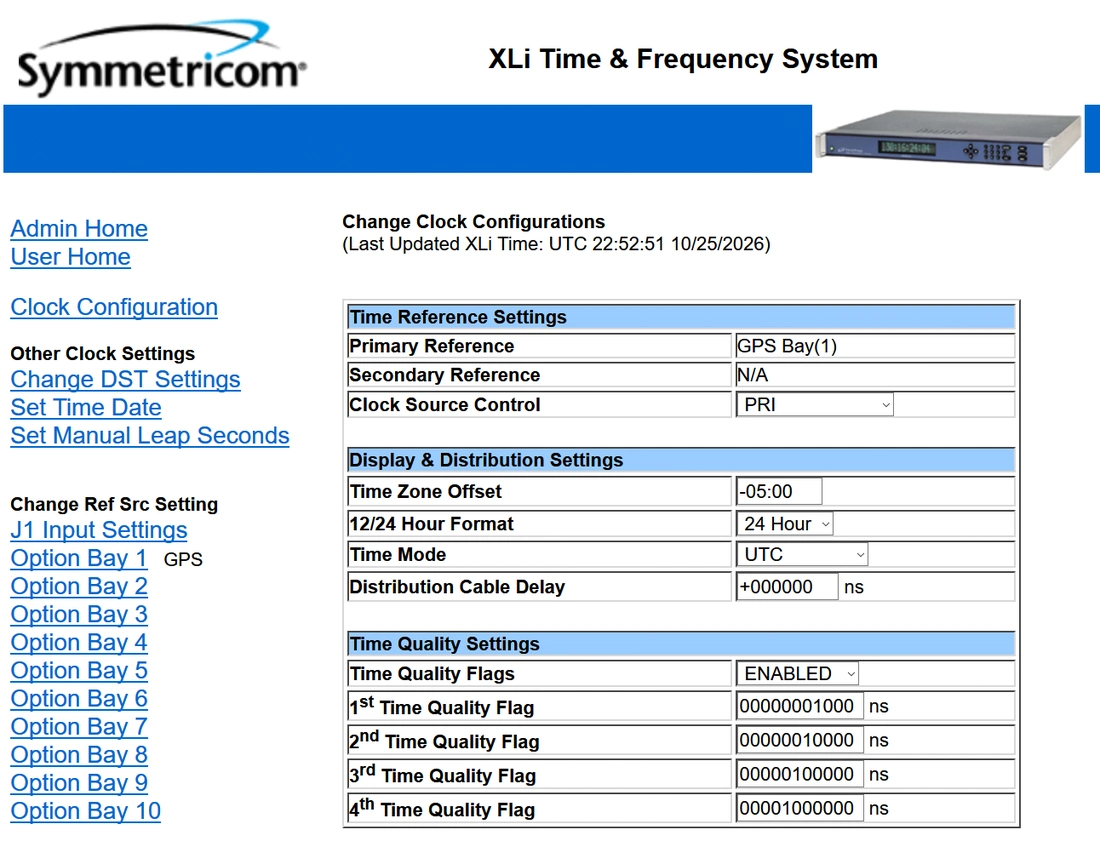
Task: Open Option Bay 3 link
Action: pyautogui.click(x=79, y=615)
